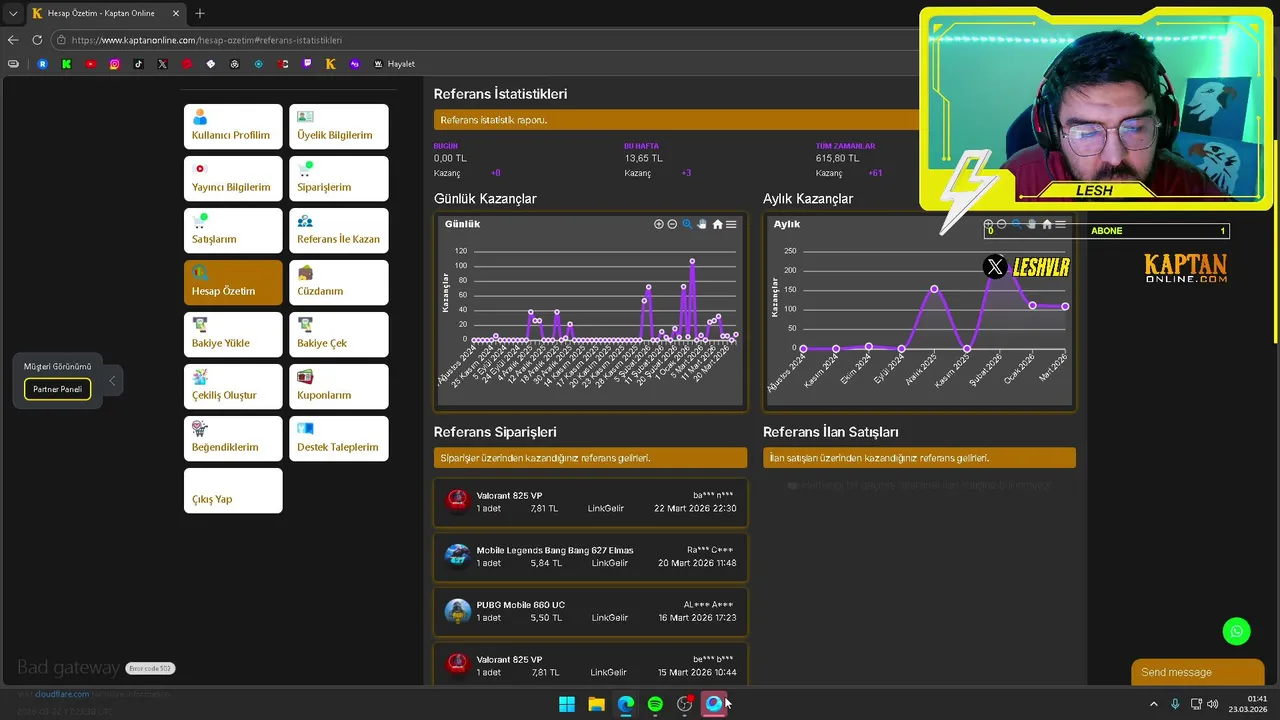Open the Windows Start menu
This screenshot has height=720, width=1280.
567,704
